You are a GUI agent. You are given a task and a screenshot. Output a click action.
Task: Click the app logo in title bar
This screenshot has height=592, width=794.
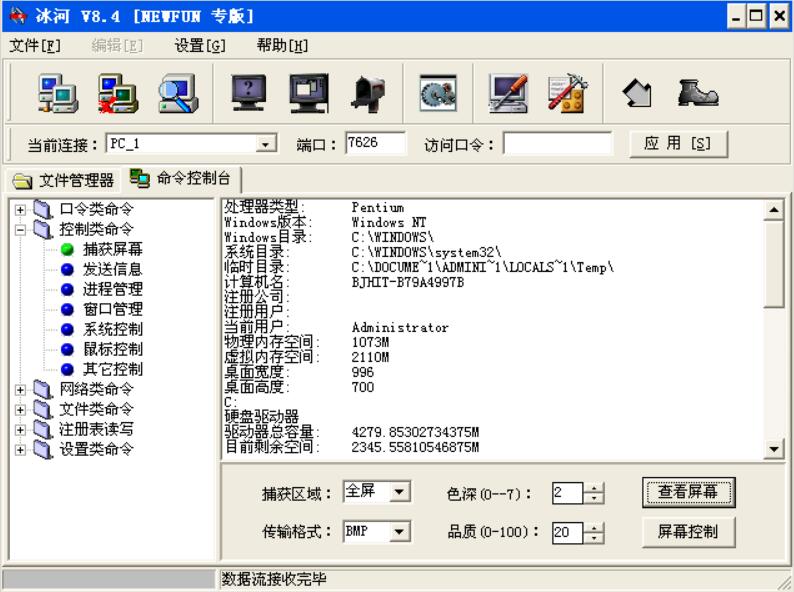(18, 16)
